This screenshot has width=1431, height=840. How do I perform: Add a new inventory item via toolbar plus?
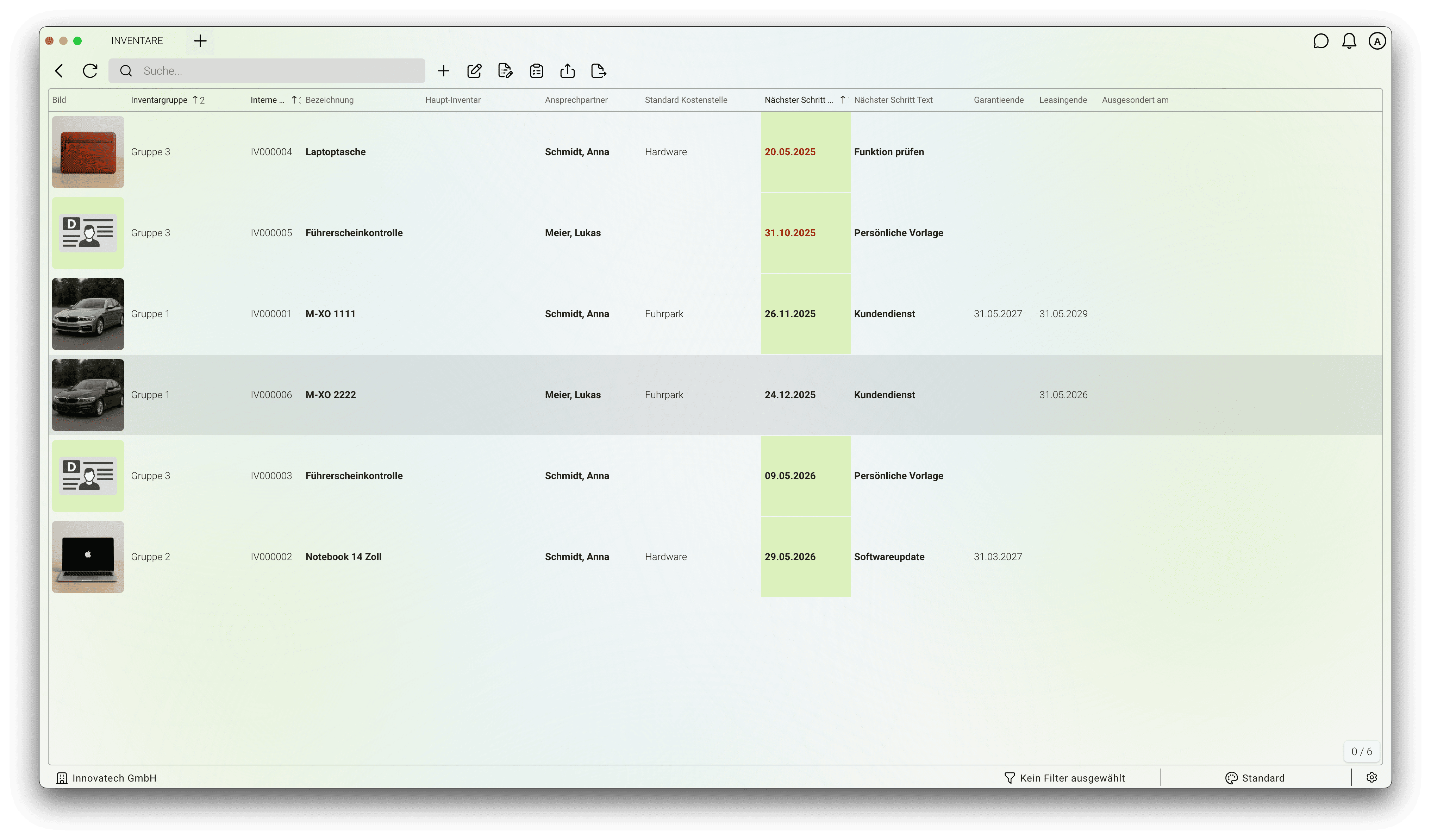coord(444,71)
